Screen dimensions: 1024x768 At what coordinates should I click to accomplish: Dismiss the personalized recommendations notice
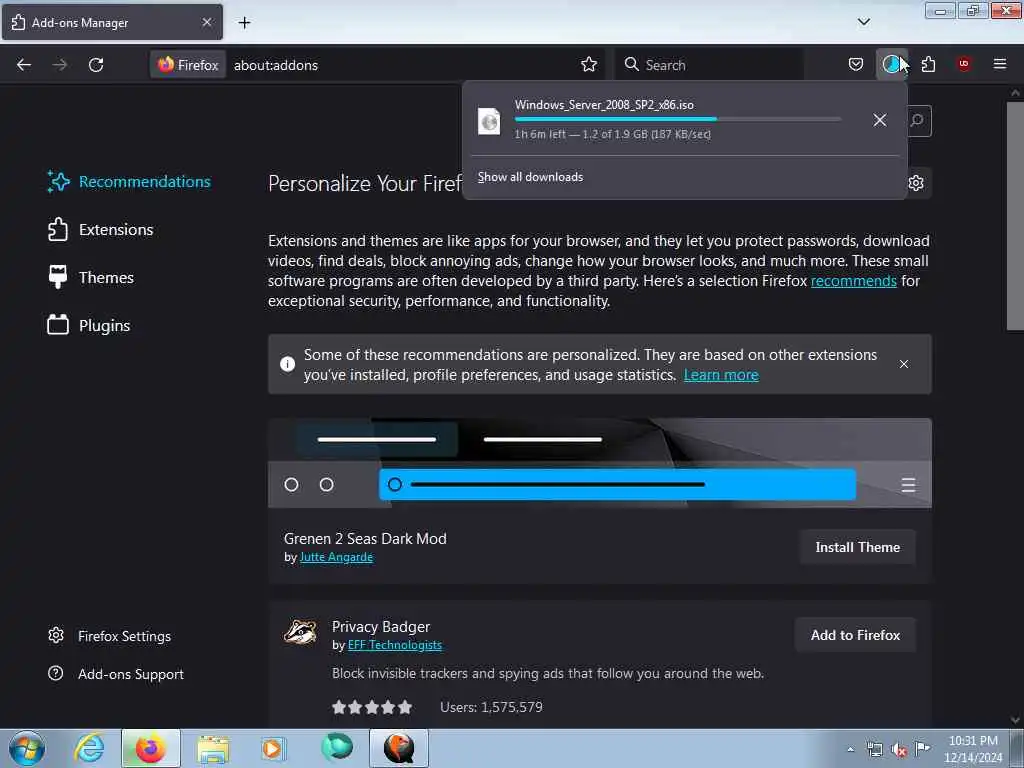[904, 364]
